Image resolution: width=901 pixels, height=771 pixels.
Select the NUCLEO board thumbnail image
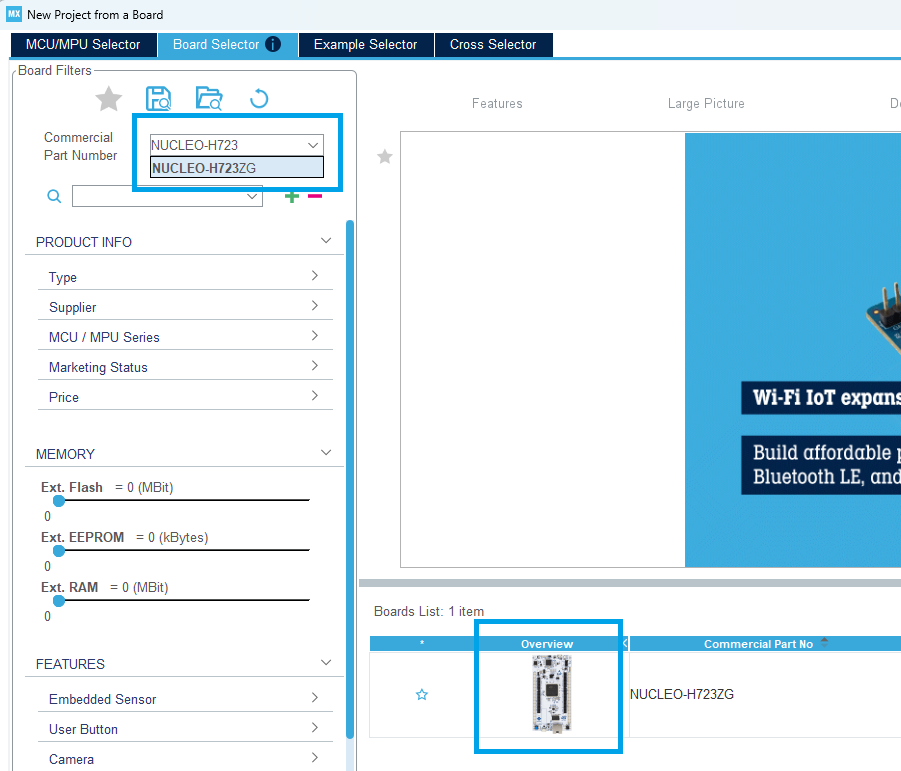click(552, 694)
